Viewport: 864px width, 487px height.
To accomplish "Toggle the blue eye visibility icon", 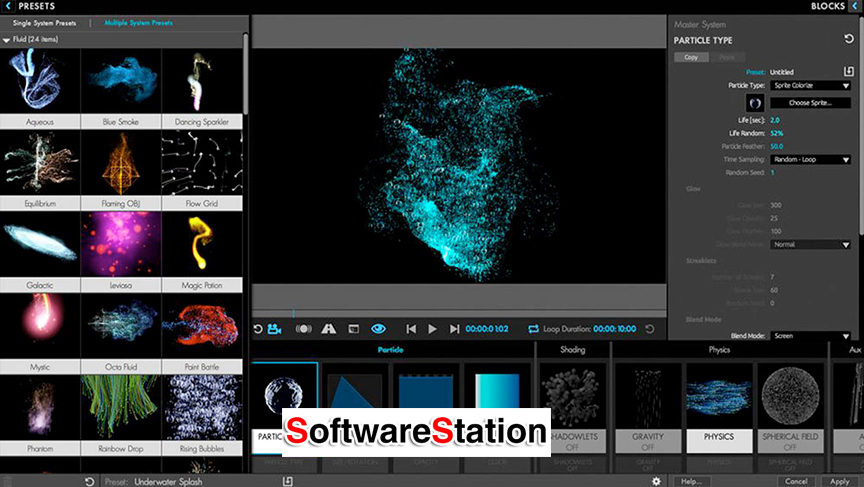I will (x=378, y=329).
